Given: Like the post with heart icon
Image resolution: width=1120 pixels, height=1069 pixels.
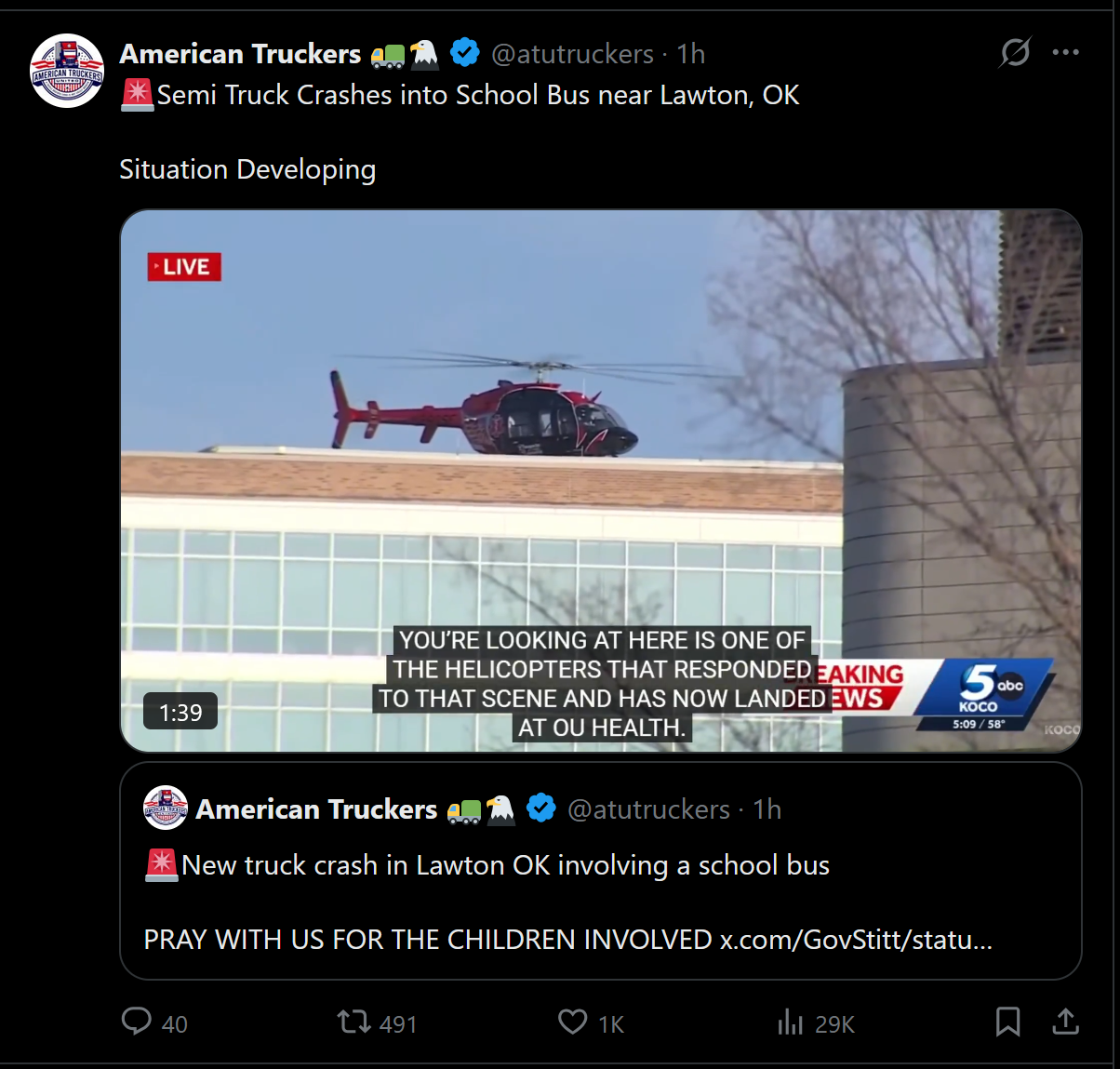Looking at the screenshot, I should [x=572, y=1022].
